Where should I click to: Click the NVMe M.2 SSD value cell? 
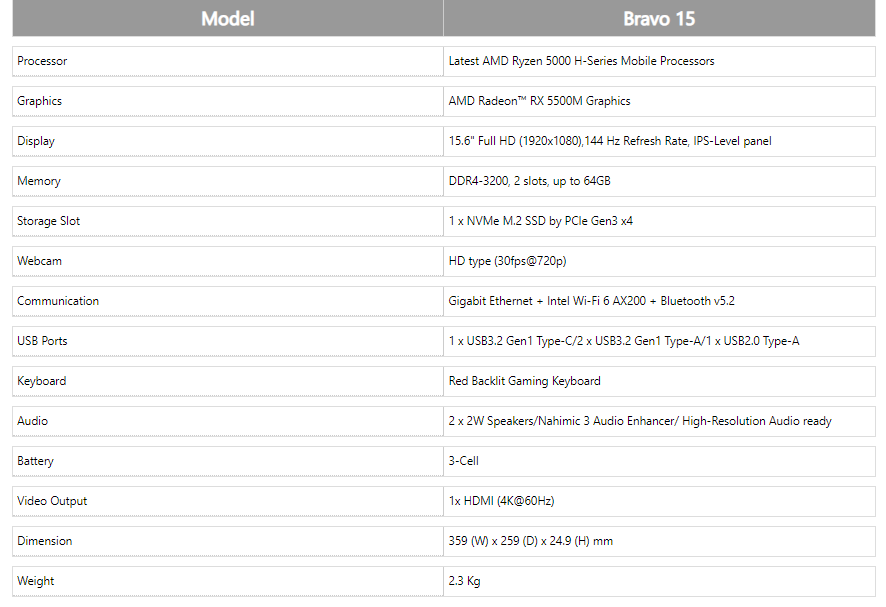(659, 221)
